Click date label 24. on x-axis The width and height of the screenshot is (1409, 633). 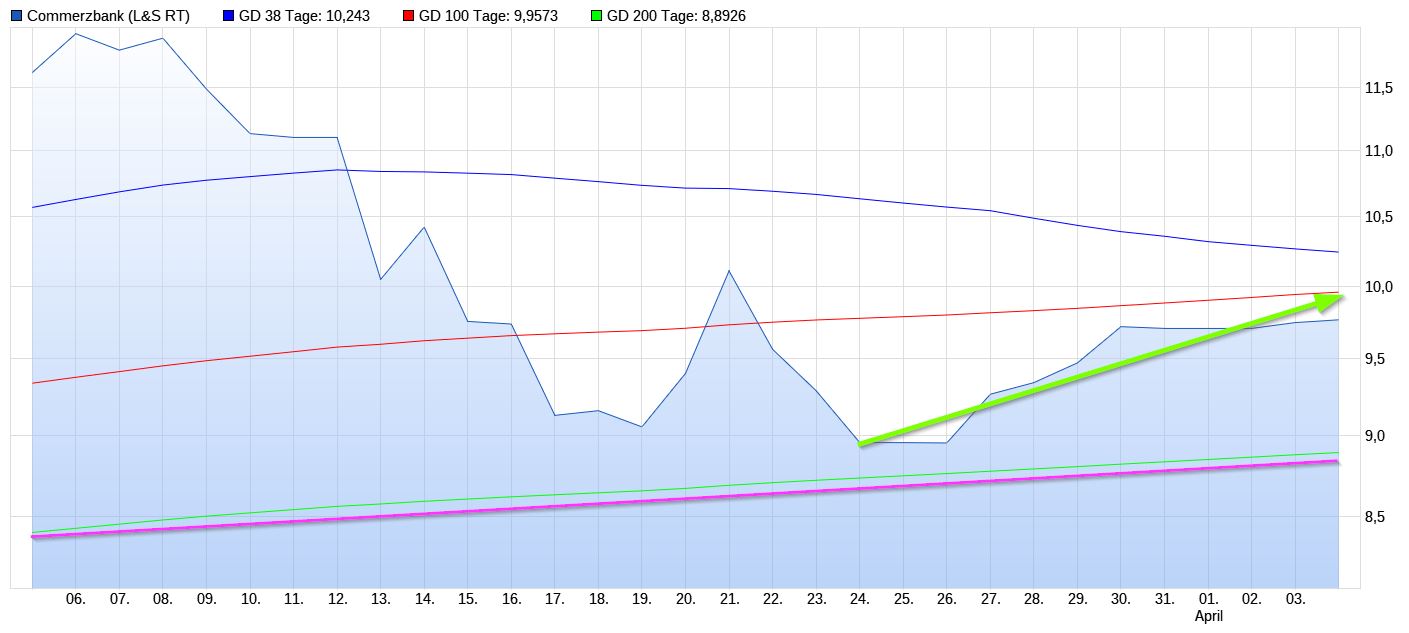pyautogui.click(x=860, y=600)
